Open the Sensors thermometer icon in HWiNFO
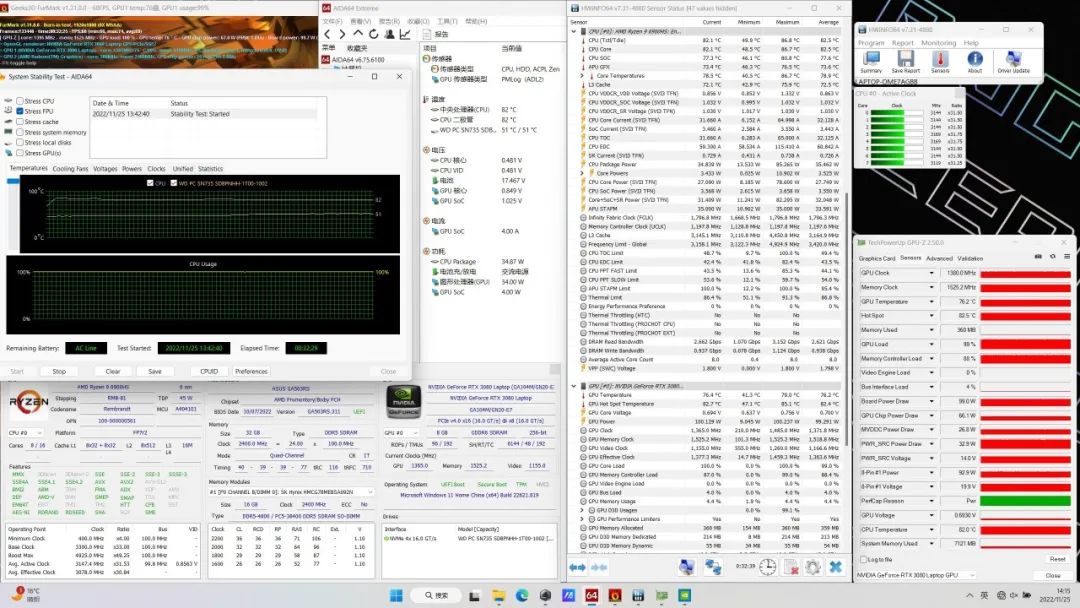This screenshot has height=608, width=1080. point(940,60)
